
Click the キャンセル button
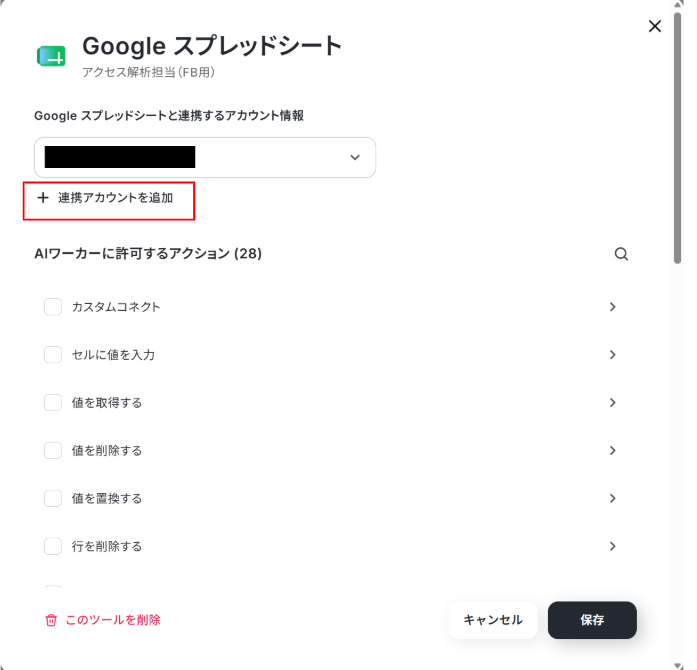point(493,620)
